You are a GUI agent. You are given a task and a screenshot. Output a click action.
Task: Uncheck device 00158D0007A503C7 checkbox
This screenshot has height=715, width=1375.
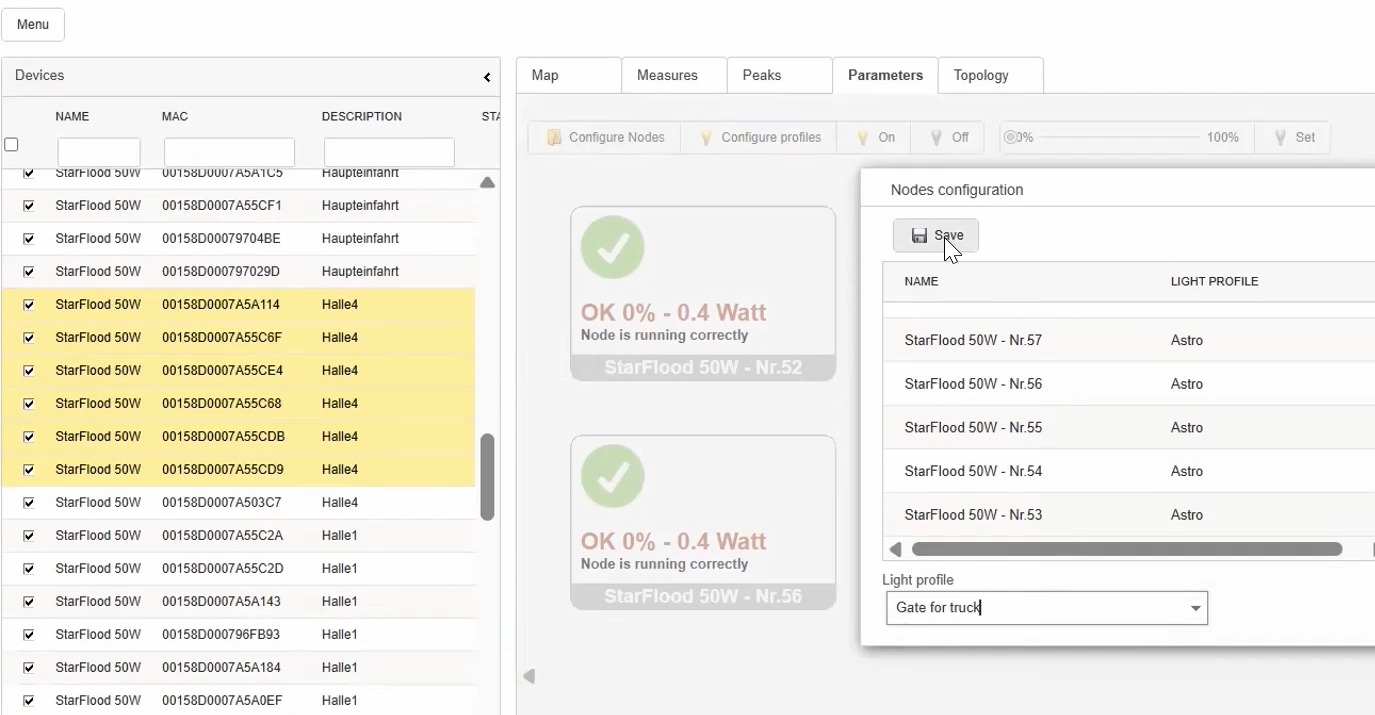tap(28, 503)
